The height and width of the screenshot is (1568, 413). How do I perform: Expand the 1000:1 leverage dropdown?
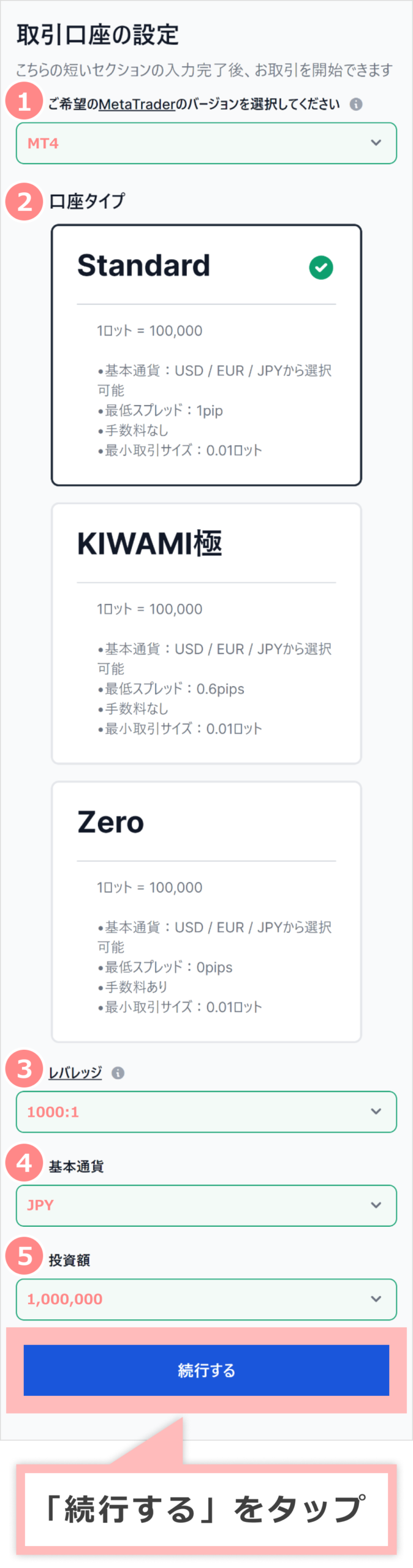pos(206,1112)
